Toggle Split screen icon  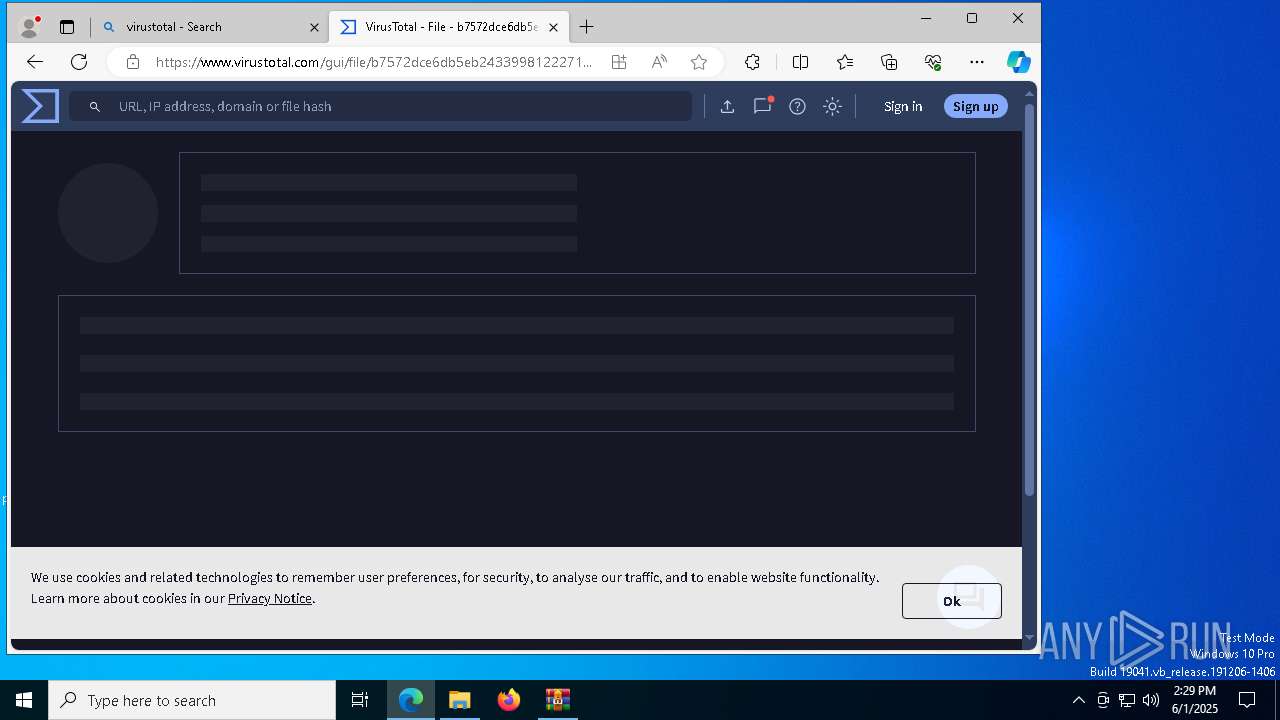click(800, 62)
